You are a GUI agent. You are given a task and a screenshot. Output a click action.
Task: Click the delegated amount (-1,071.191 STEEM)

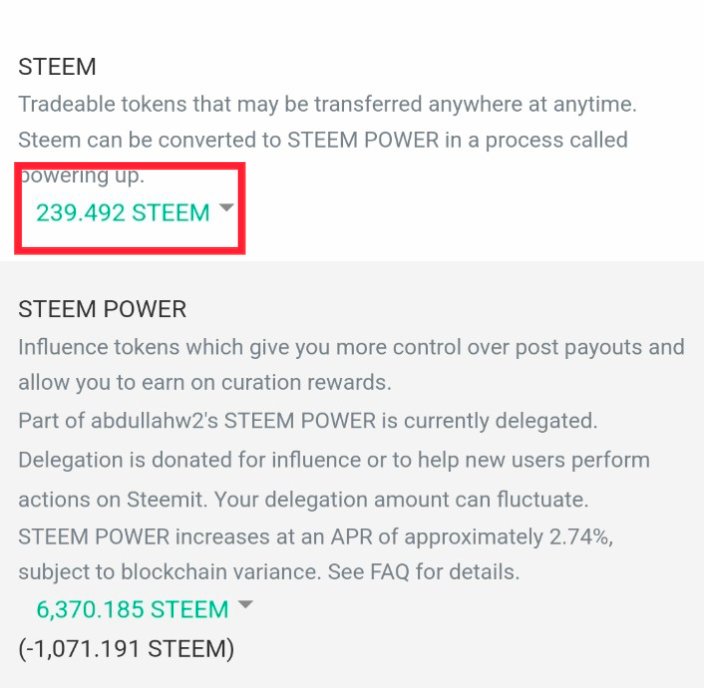tap(126, 649)
